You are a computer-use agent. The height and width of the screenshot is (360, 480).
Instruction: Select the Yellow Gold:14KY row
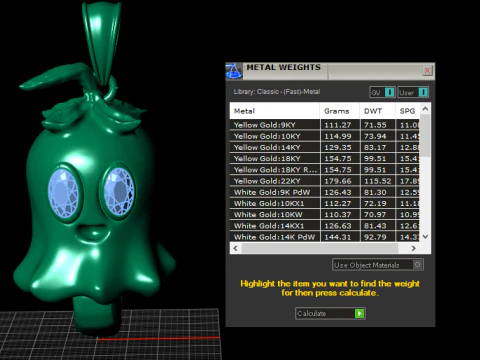point(324,147)
